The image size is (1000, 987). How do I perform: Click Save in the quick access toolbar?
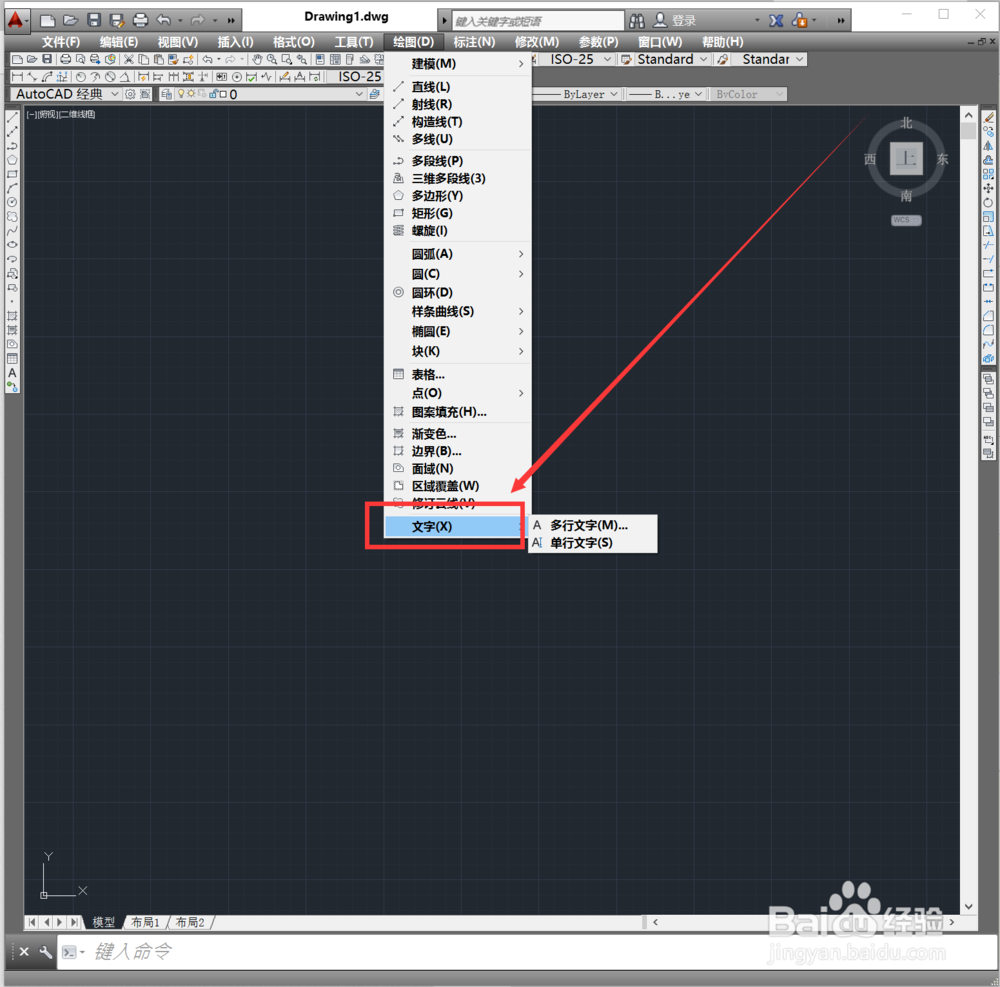click(94, 20)
